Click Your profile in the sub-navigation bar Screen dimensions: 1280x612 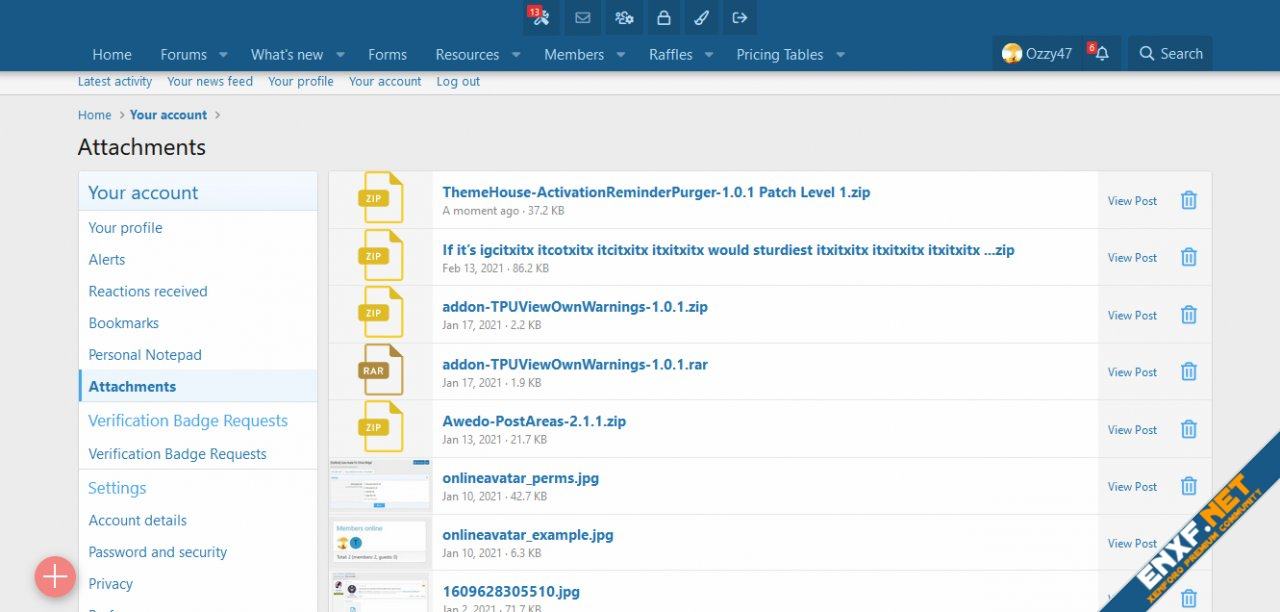tap(301, 82)
